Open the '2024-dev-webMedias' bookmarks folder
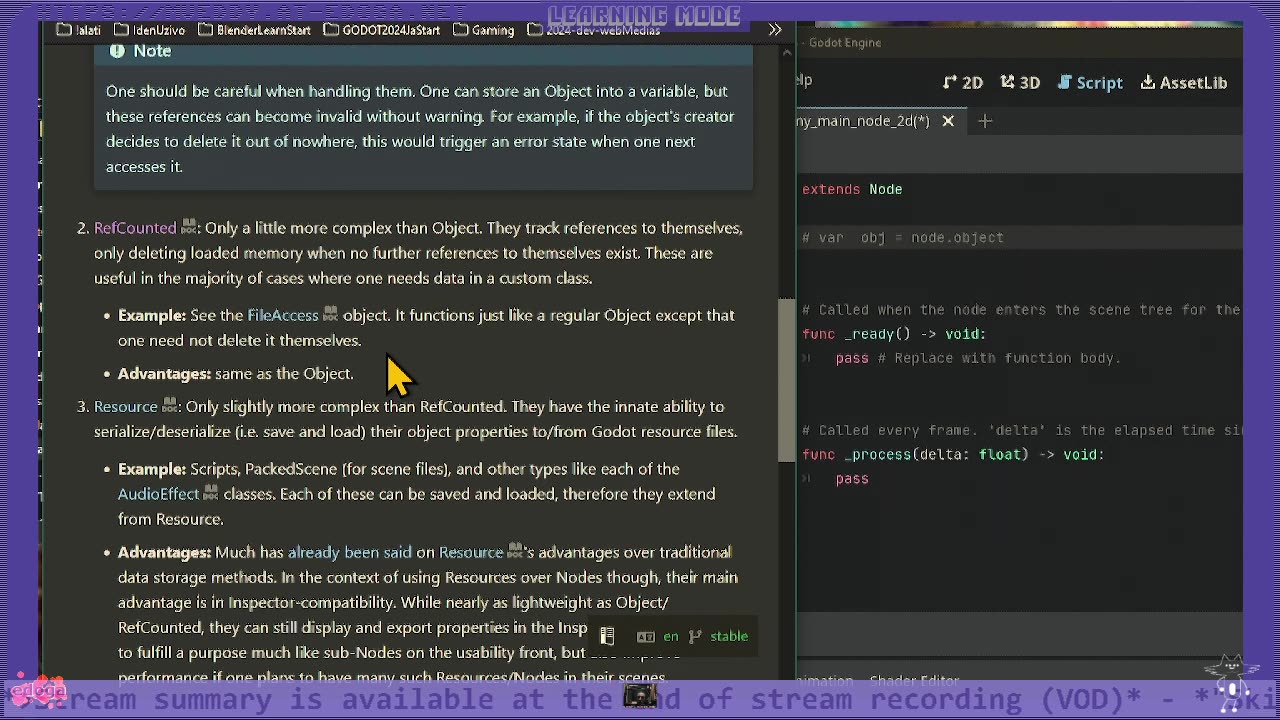 593,30
